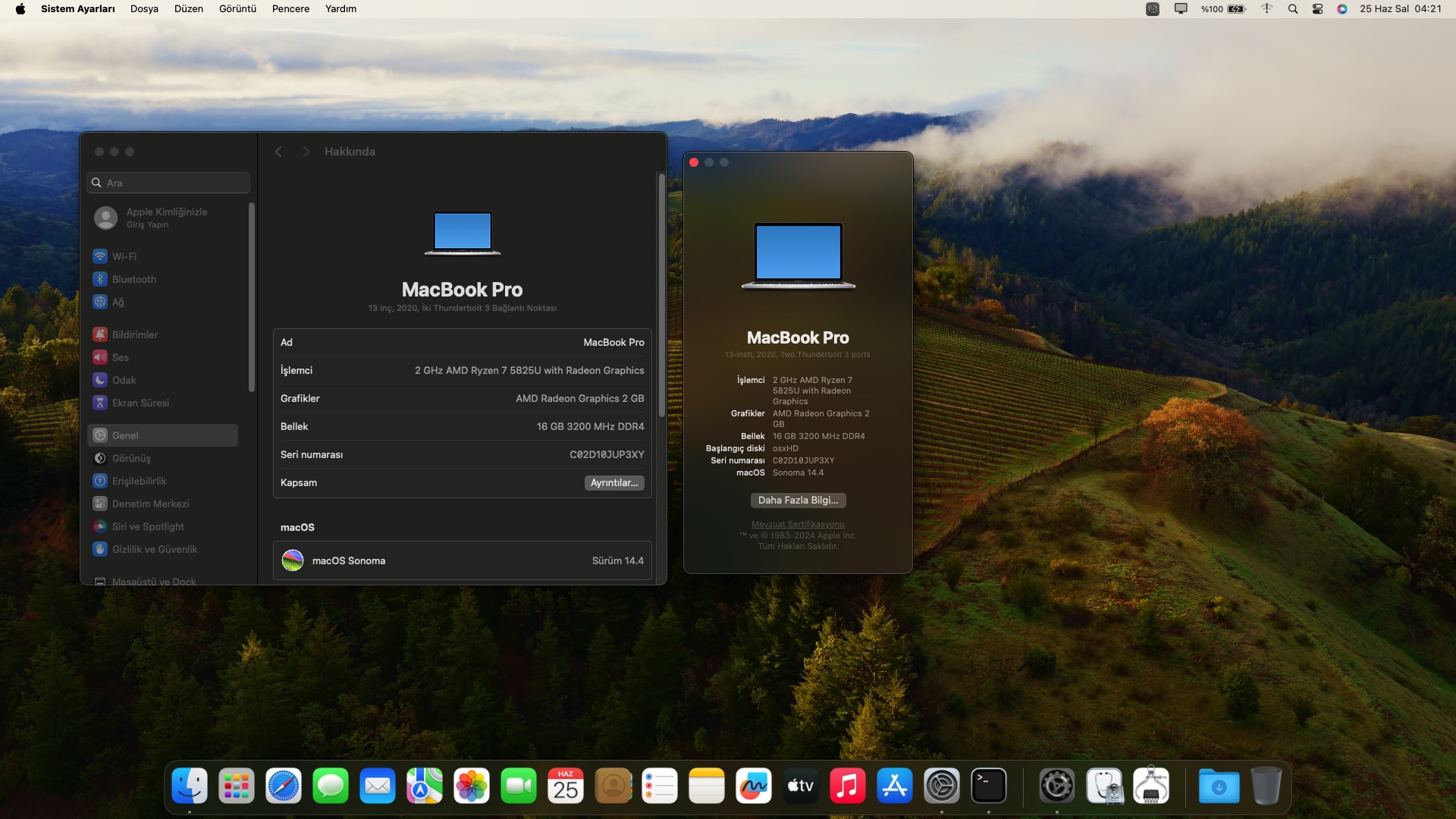Image resolution: width=1456 pixels, height=819 pixels.
Task: Open Wi-Fi settings in sidebar
Action: [x=124, y=256]
